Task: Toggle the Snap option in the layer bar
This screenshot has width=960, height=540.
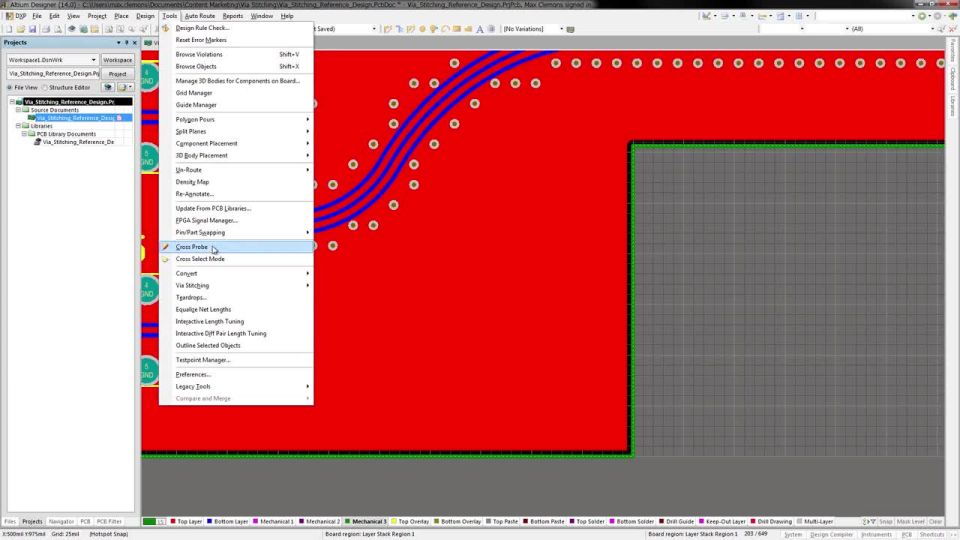Action: (885, 522)
